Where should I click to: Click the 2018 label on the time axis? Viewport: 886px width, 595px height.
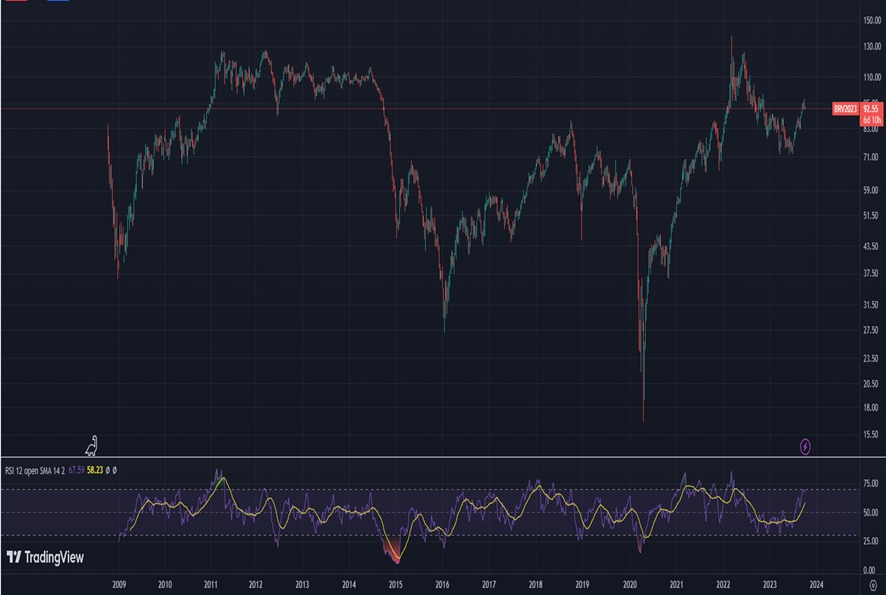coord(536,585)
